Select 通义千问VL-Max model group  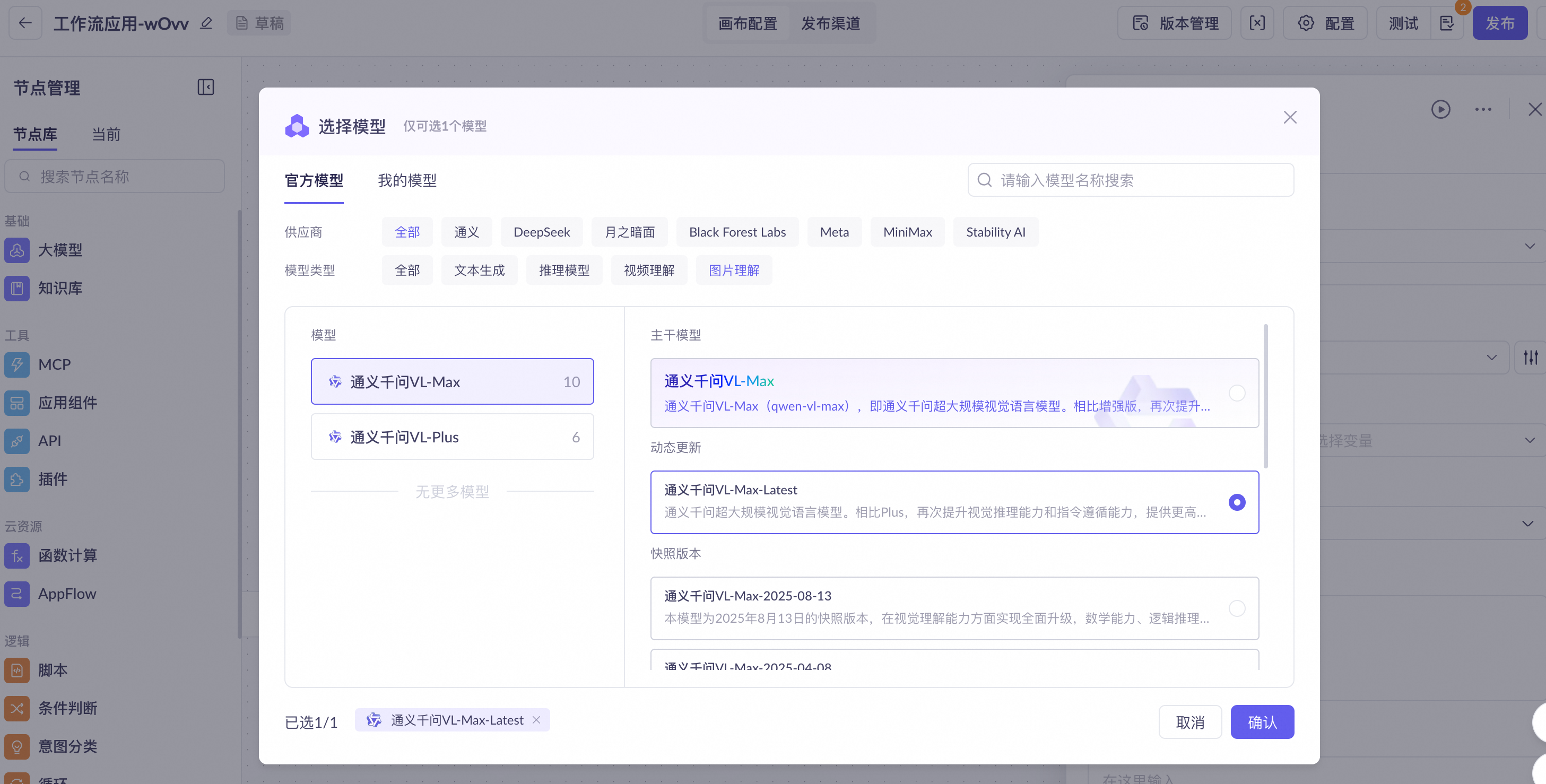[x=452, y=381]
